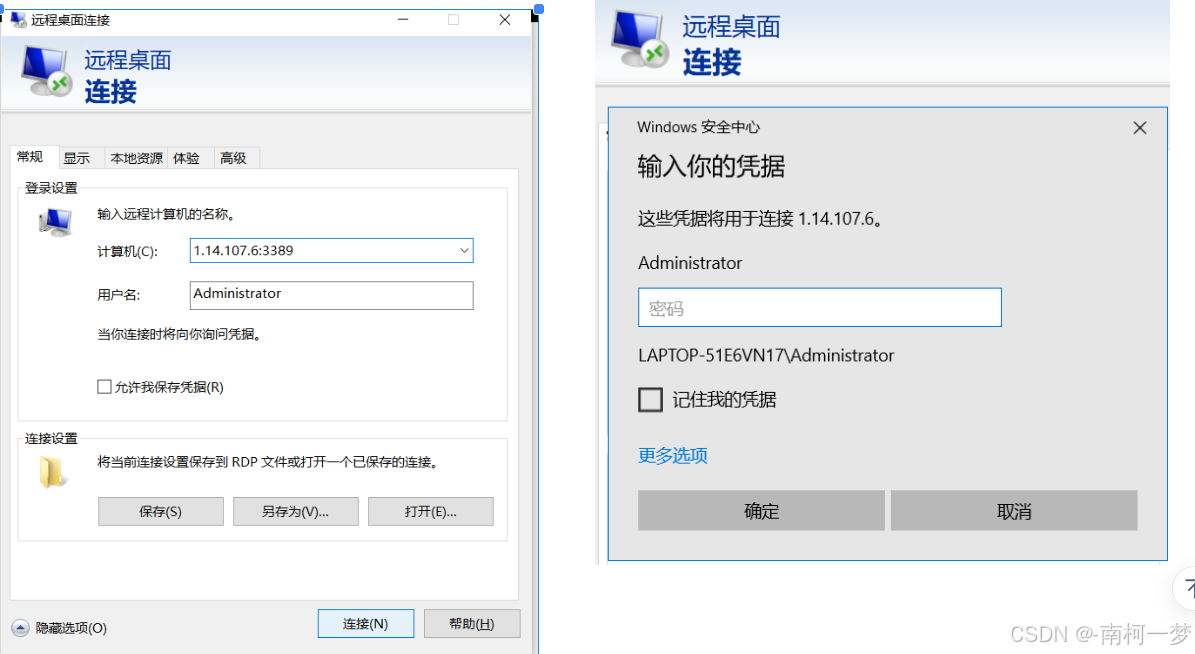Click the 输入远程计算机的名称 text
The height and width of the screenshot is (654, 1195).
[166, 214]
